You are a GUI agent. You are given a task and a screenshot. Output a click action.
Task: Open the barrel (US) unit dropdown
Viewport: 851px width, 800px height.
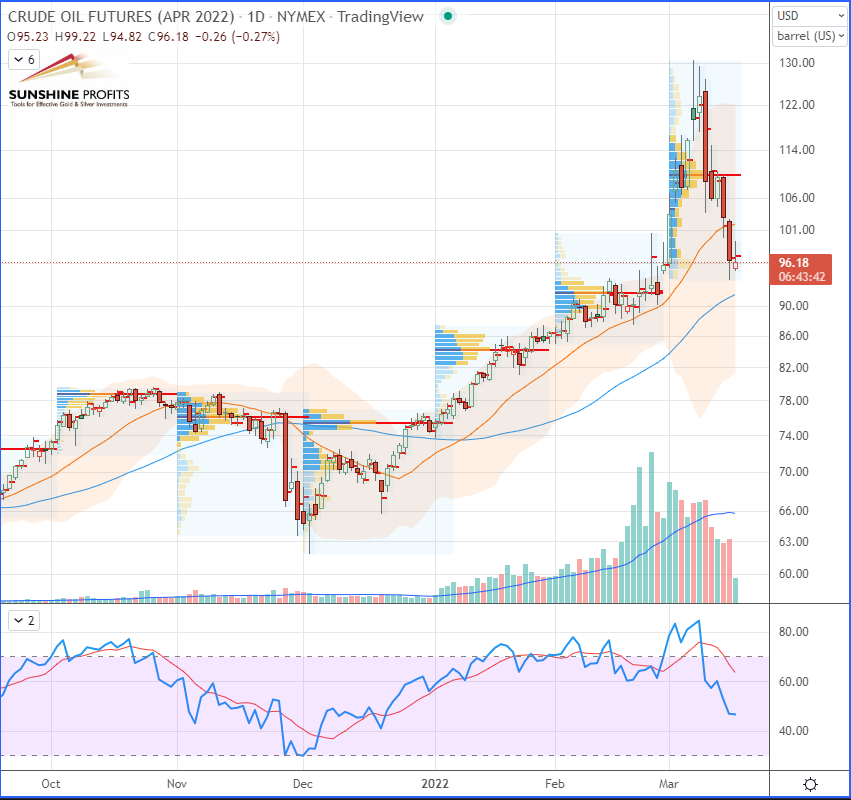(x=809, y=37)
